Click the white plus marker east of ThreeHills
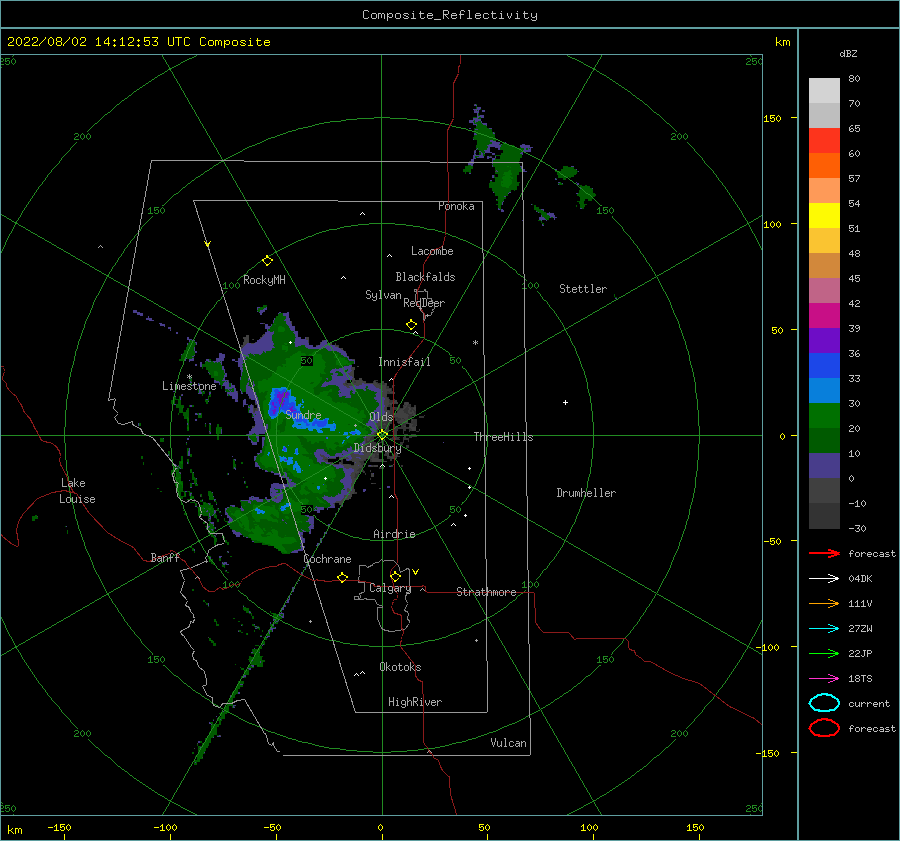This screenshot has width=900, height=841. click(x=565, y=402)
